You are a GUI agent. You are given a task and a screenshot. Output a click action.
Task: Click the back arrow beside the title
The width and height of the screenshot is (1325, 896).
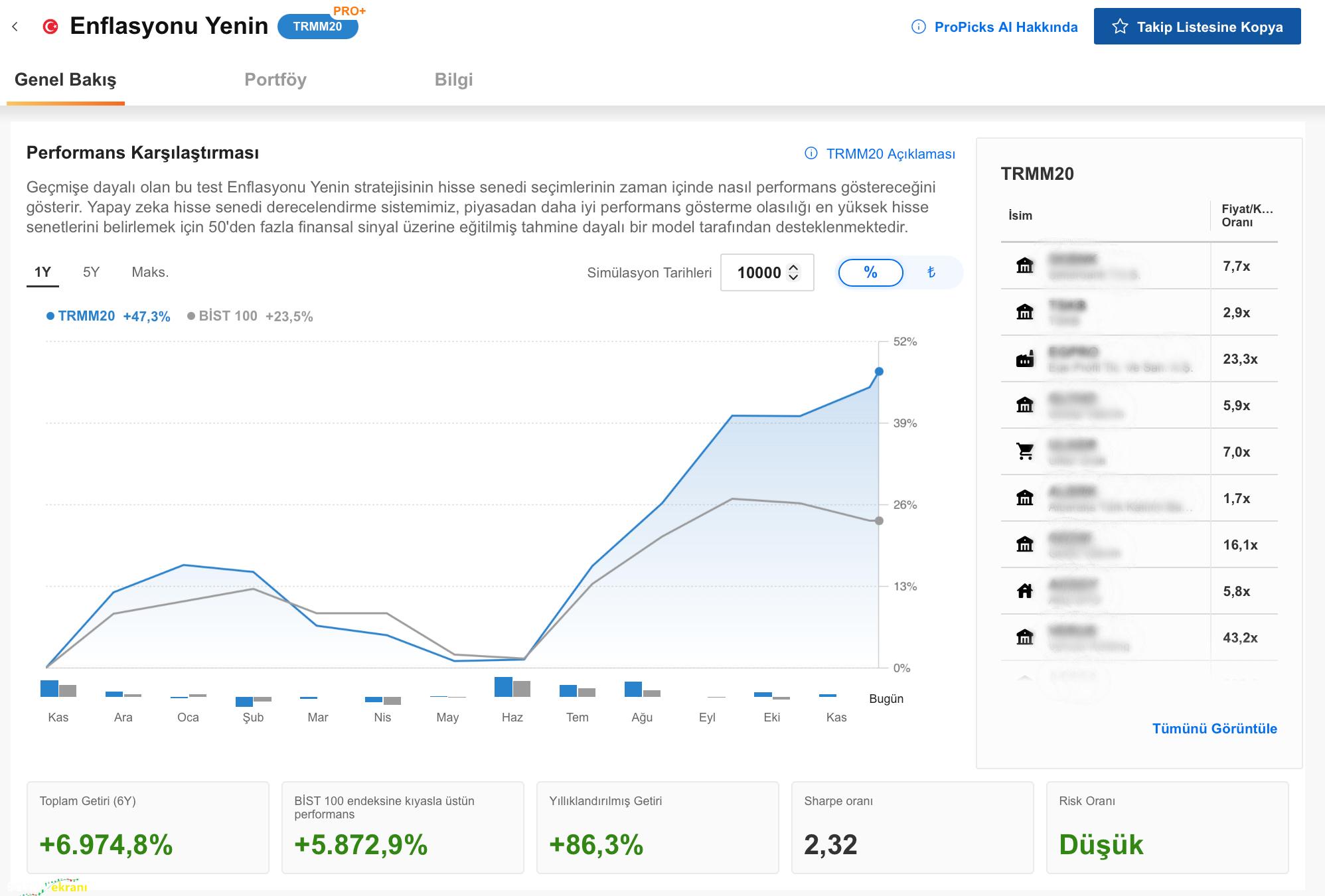[15, 27]
